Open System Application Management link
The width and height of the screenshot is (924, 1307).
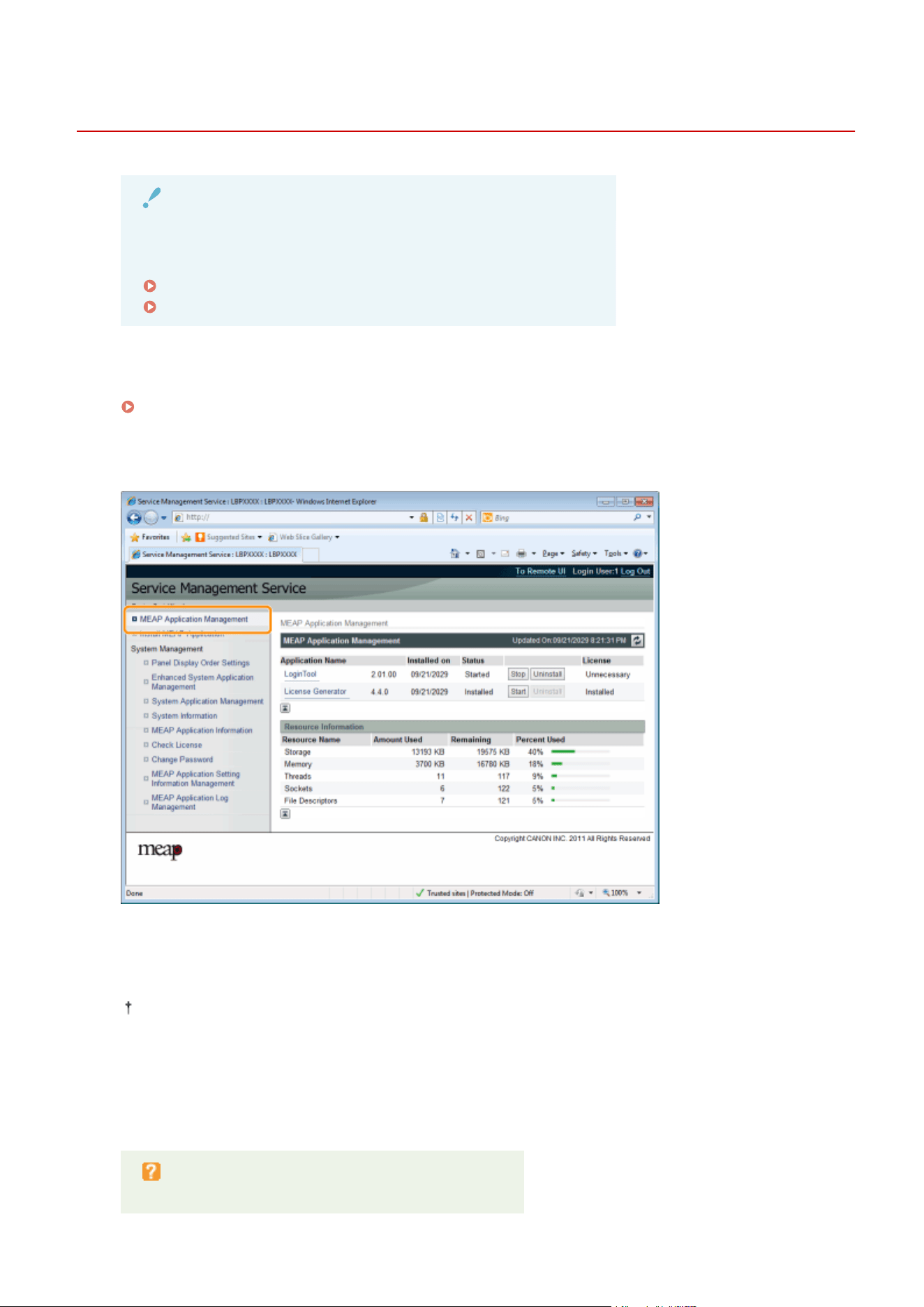[x=207, y=701]
